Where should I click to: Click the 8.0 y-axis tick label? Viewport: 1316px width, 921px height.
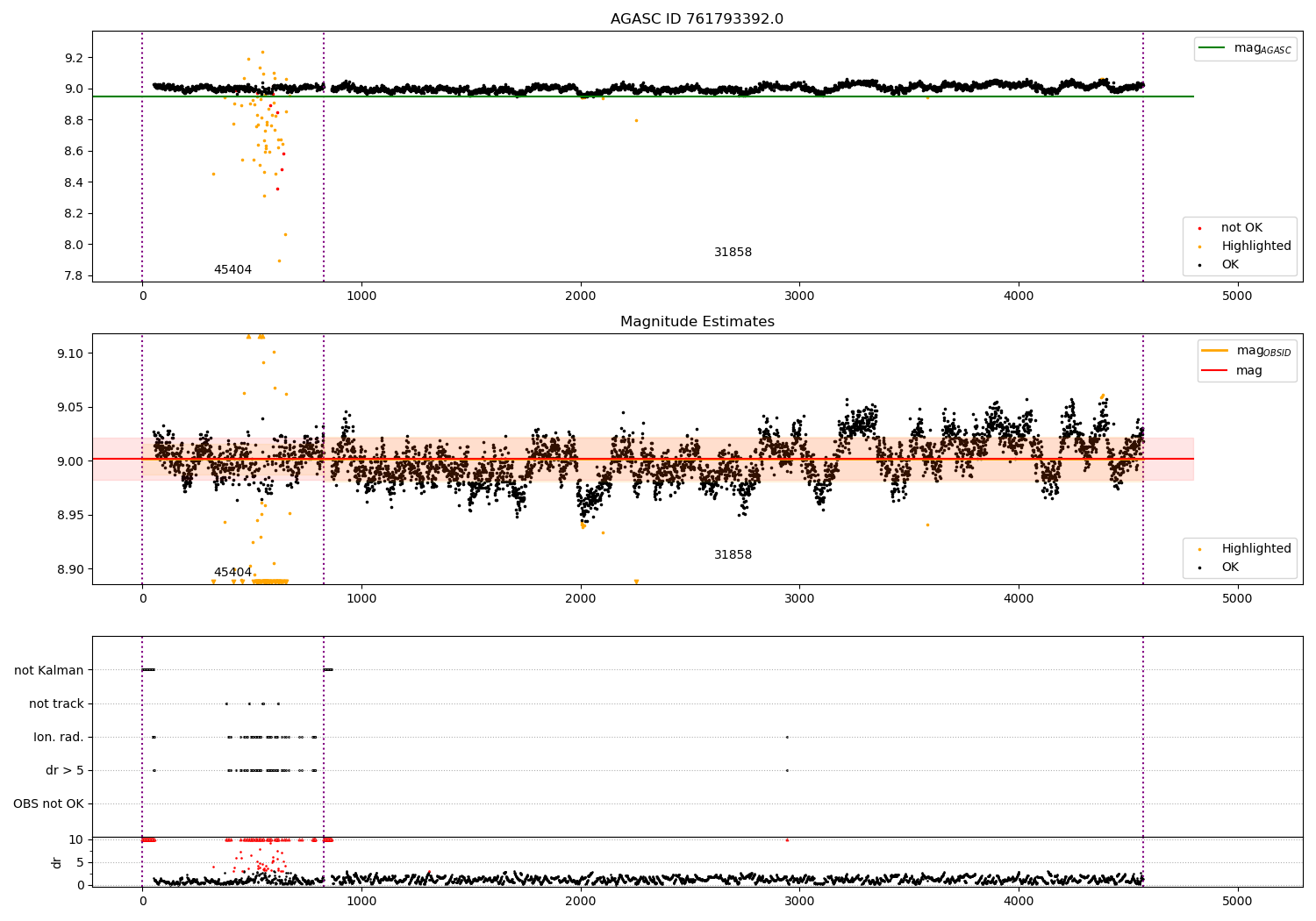(x=74, y=245)
